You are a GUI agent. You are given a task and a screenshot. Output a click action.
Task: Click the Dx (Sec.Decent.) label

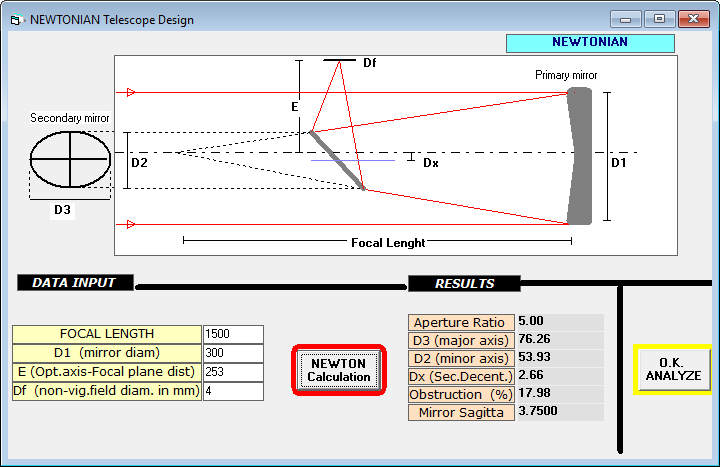coord(461,377)
